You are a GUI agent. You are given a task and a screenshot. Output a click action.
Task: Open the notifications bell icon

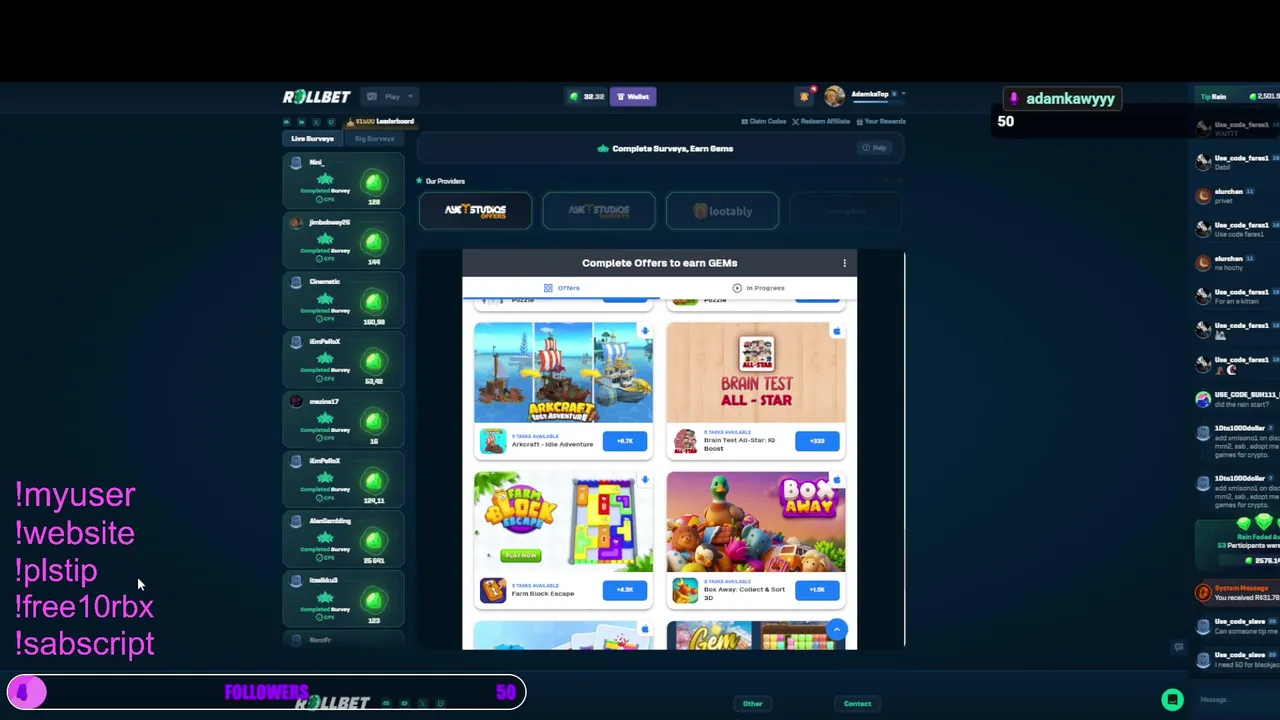804,96
